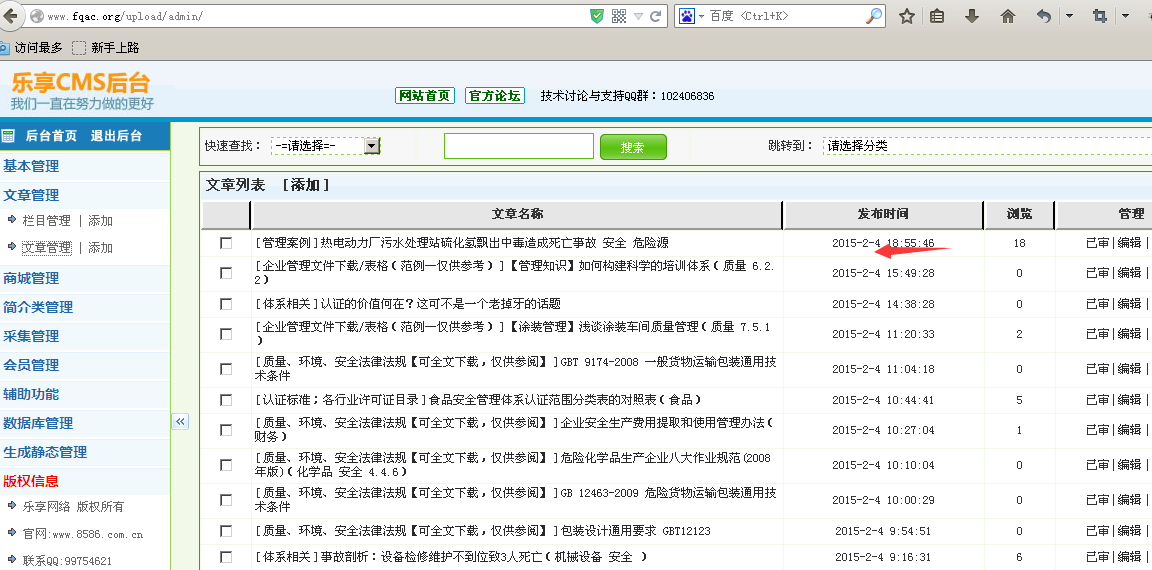Open downloads with the down arrow icon
This screenshot has width=1152, height=570.
[972, 16]
